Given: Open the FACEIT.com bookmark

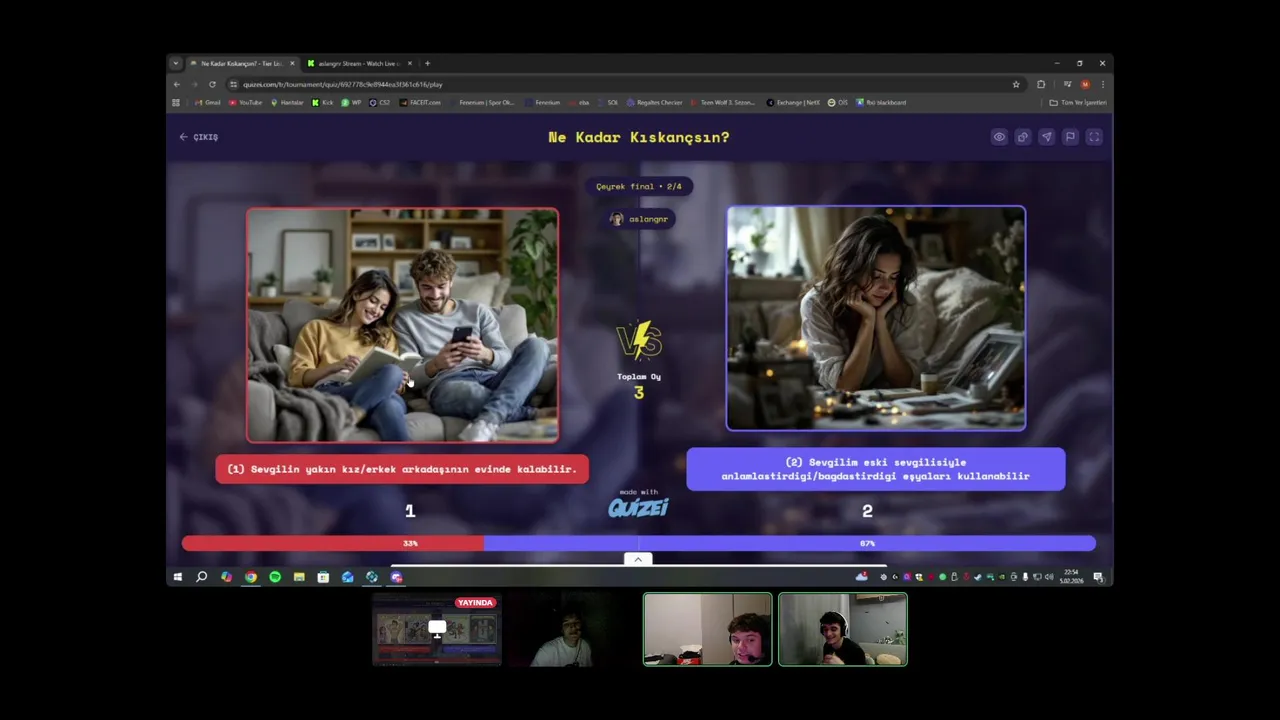Looking at the screenshot, I should coord(421,102).
